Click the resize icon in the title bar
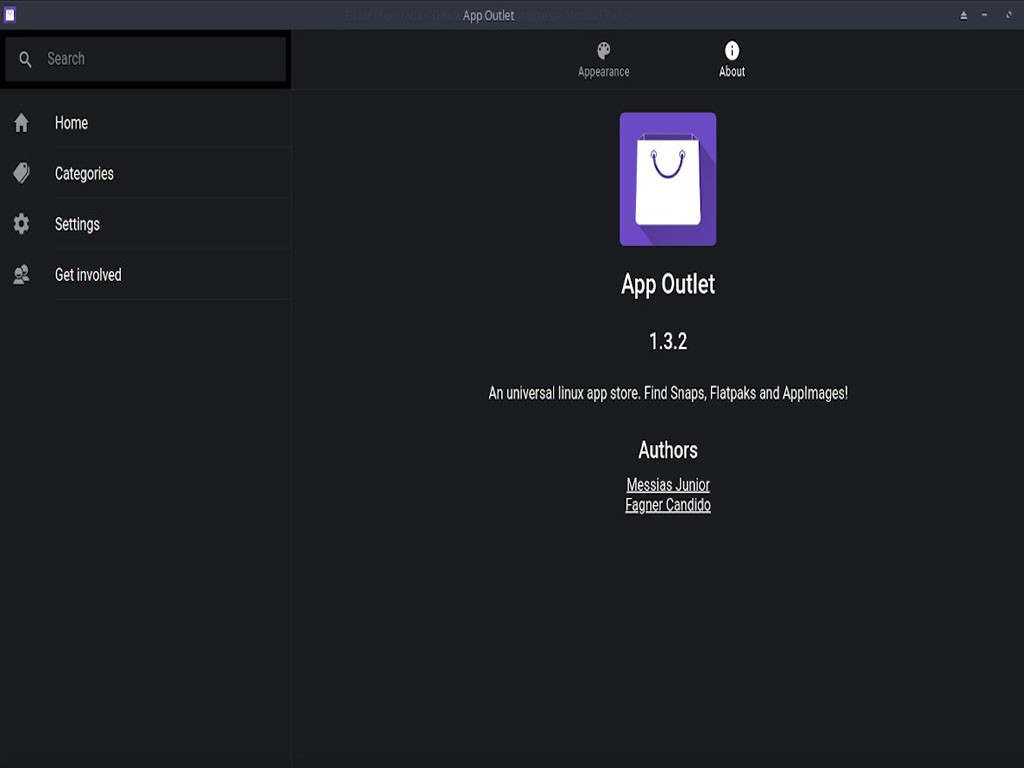 [1007, 15]
